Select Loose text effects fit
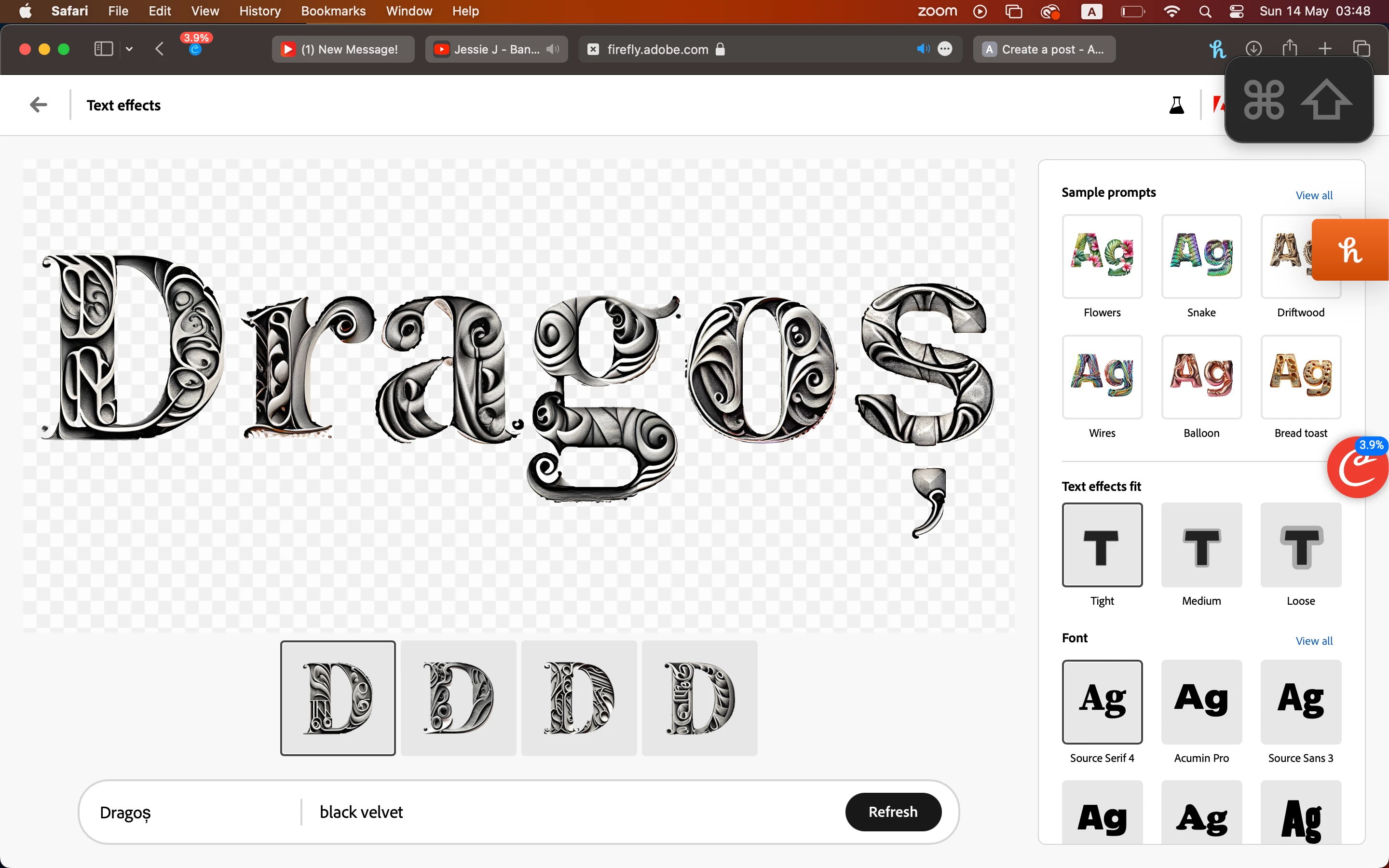This screenshot has height=868, width=1389. 1300,545
